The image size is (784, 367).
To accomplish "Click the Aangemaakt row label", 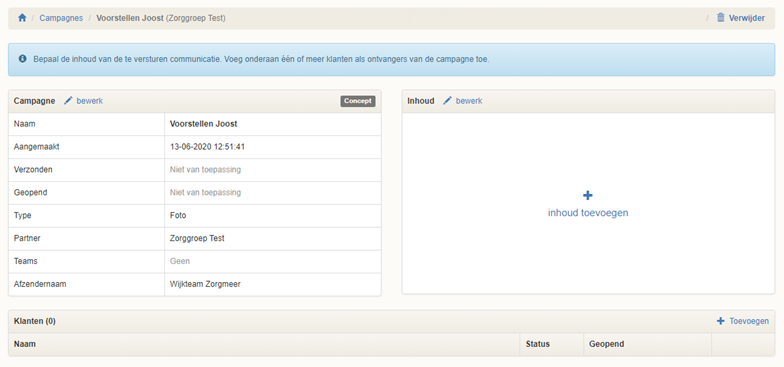I will coord(37,147).
